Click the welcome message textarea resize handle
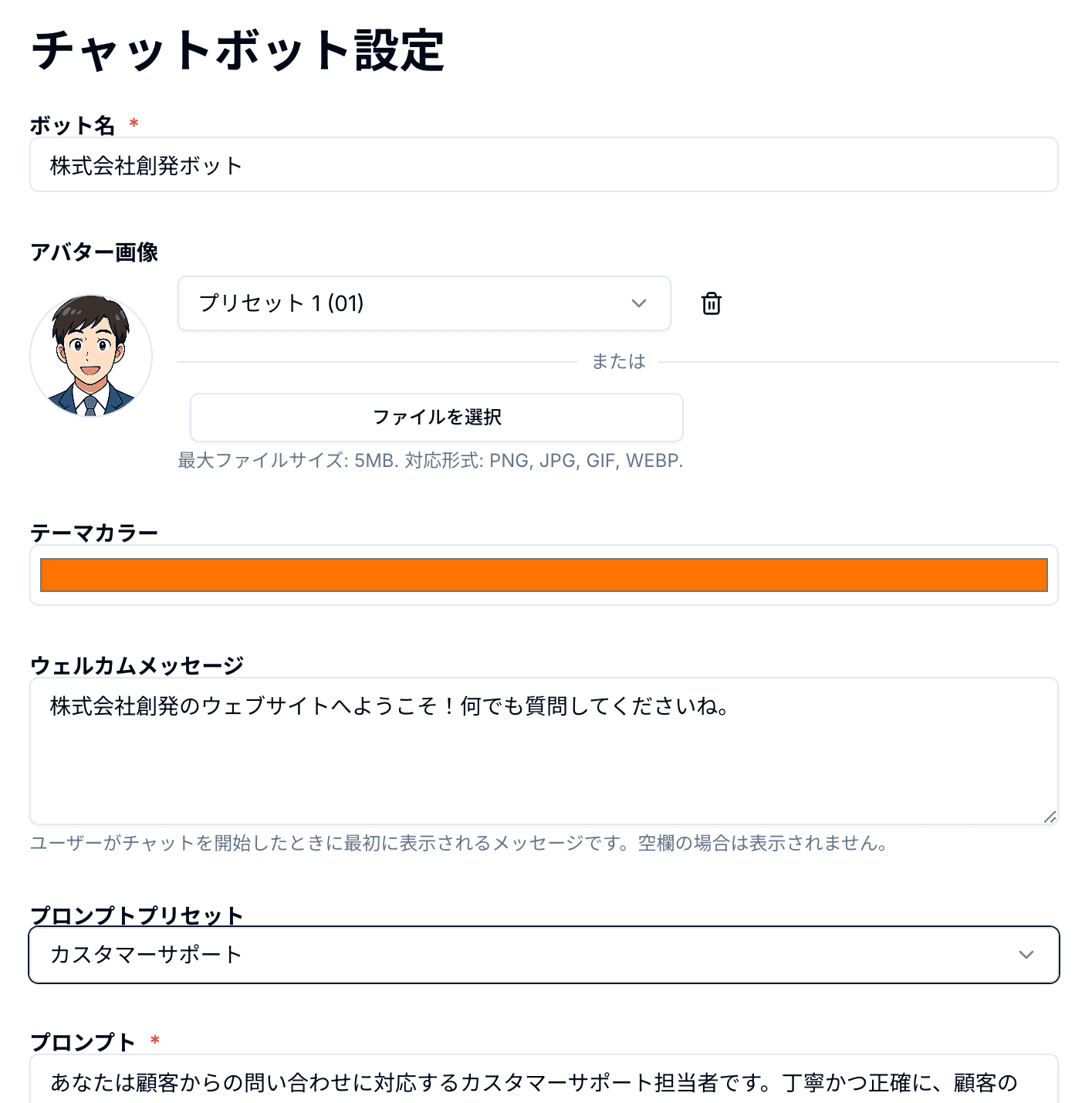Screen dimensions: 1092x1103 (x=1050, y=817)
